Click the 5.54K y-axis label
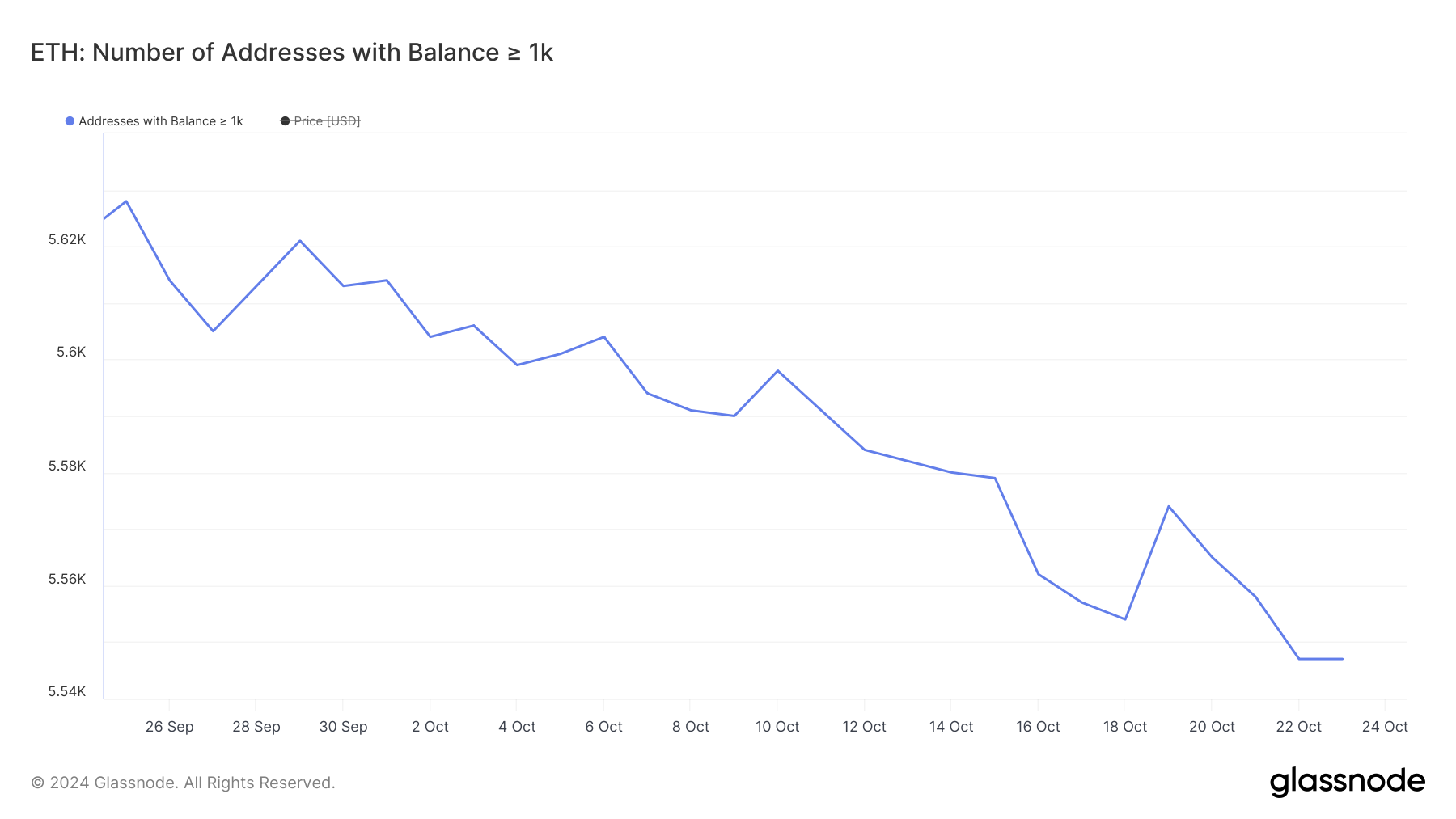Image resolution: width=1456 pixels, height=819 pixels. pos(67,691)
